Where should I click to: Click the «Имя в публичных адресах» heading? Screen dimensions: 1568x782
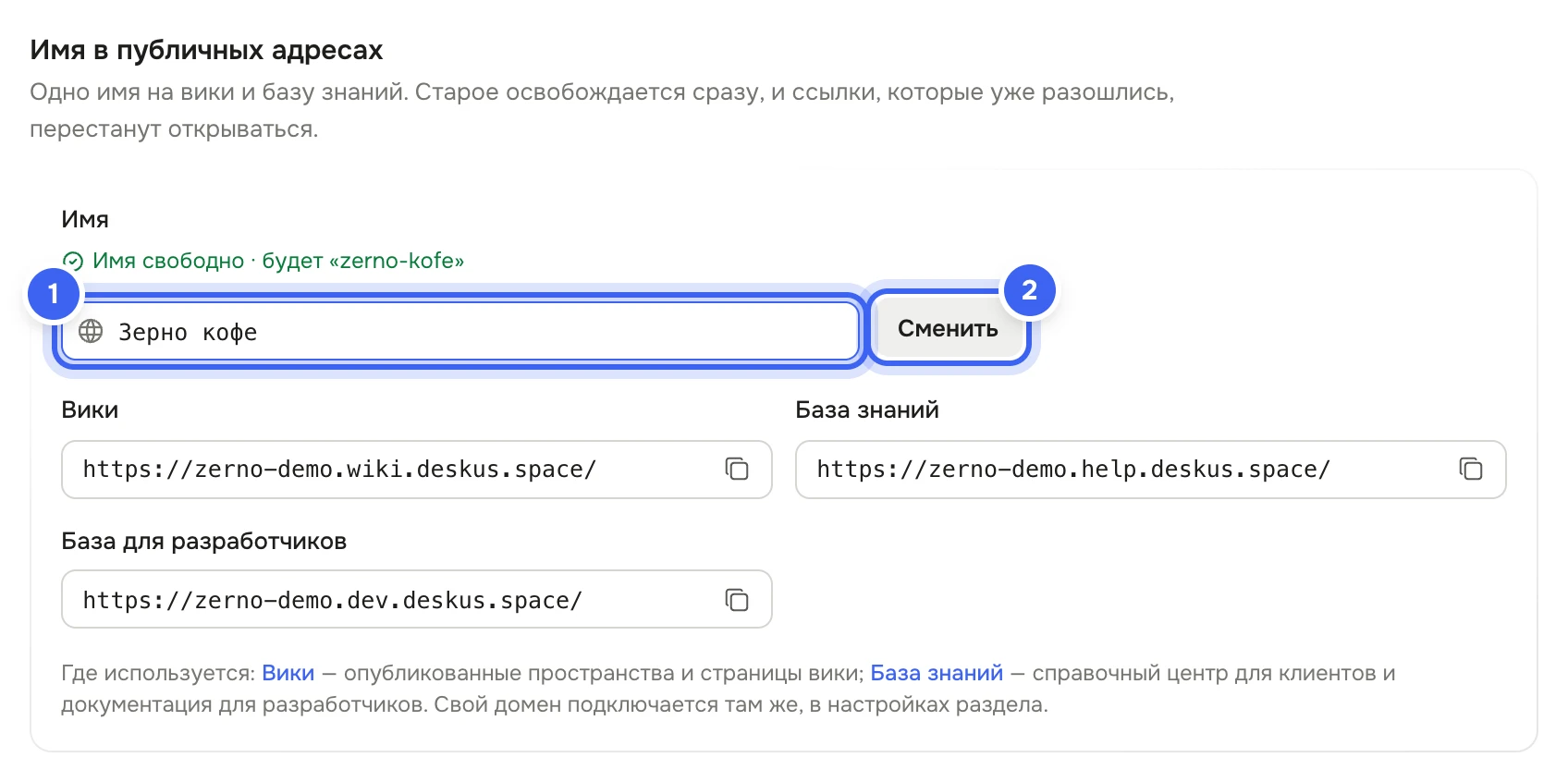tap(206, 51)
